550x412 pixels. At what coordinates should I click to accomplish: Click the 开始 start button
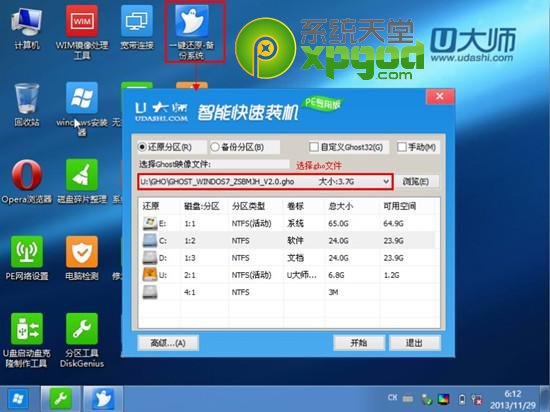tap(358, 343)
